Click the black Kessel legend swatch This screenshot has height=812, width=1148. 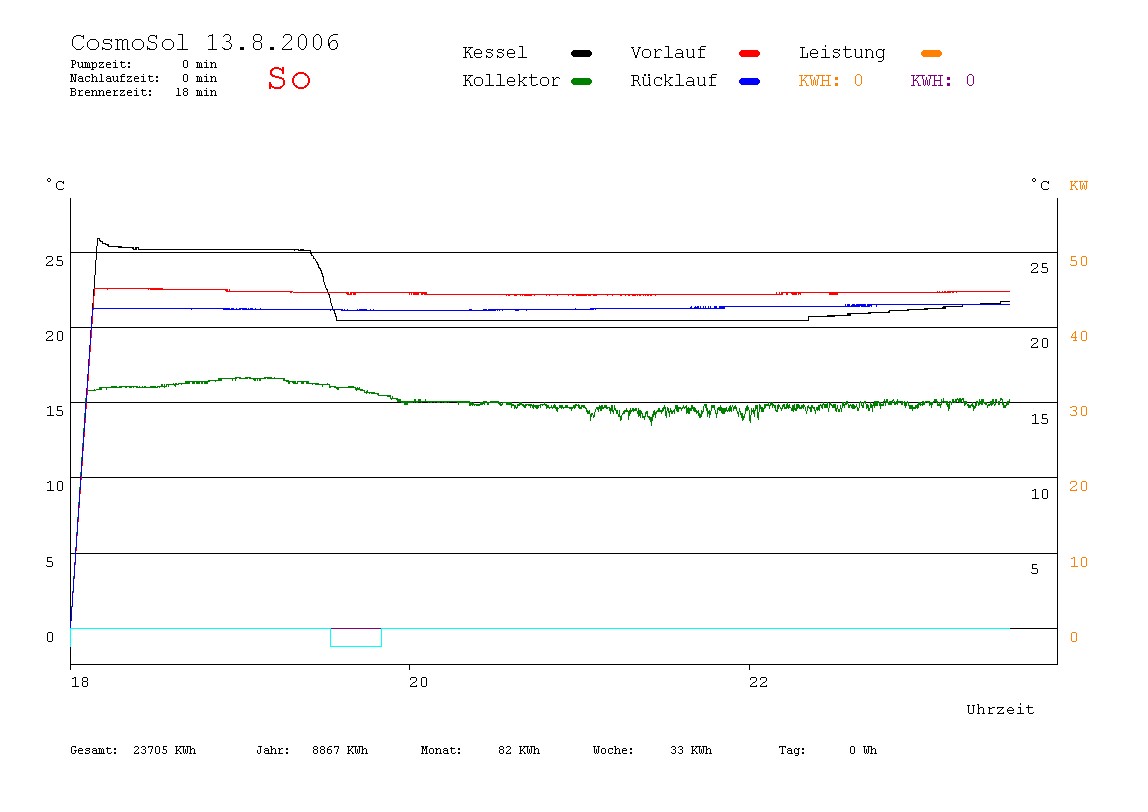click(581, 53)
